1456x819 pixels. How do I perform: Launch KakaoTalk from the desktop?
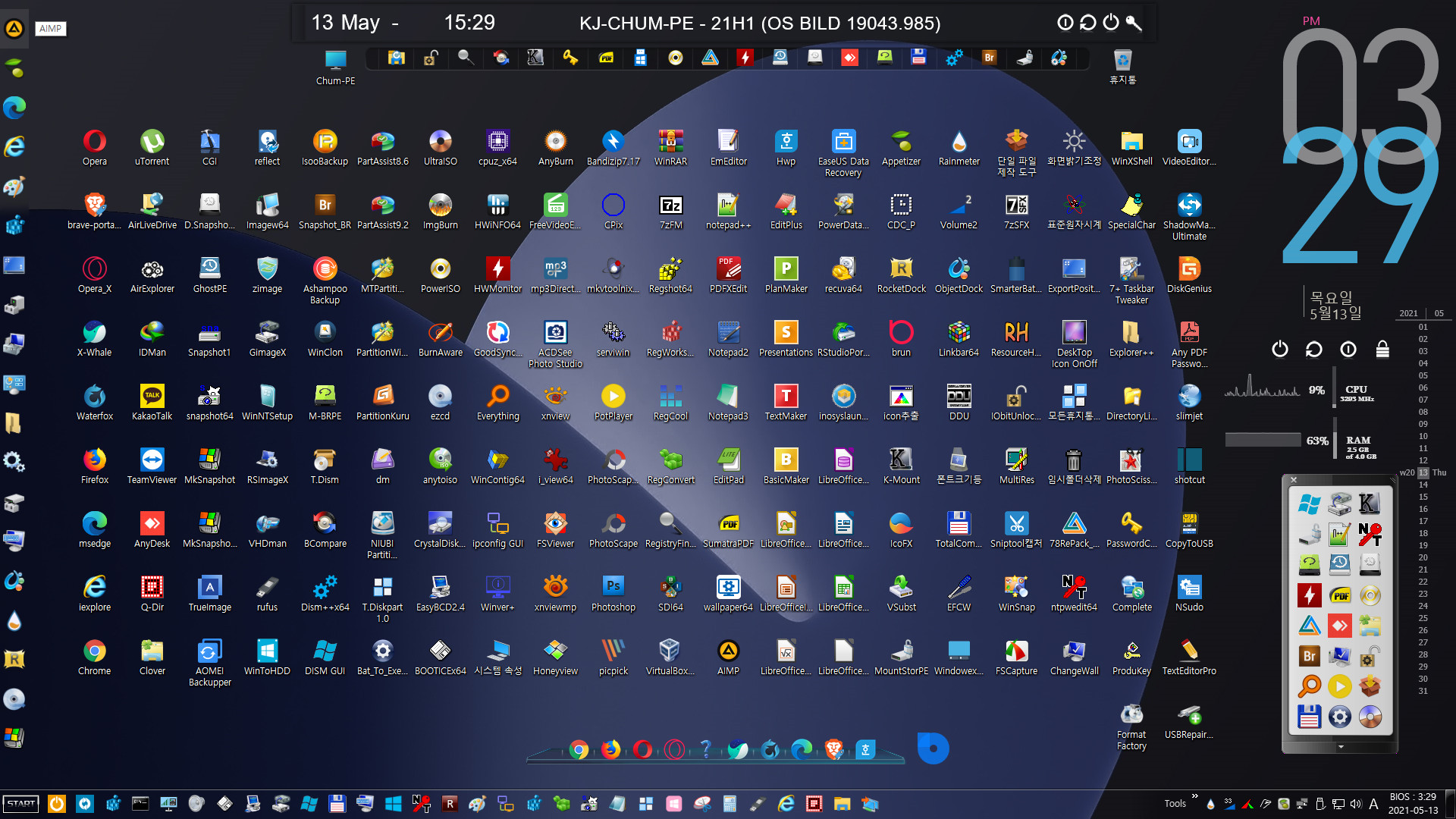(152, 402)
